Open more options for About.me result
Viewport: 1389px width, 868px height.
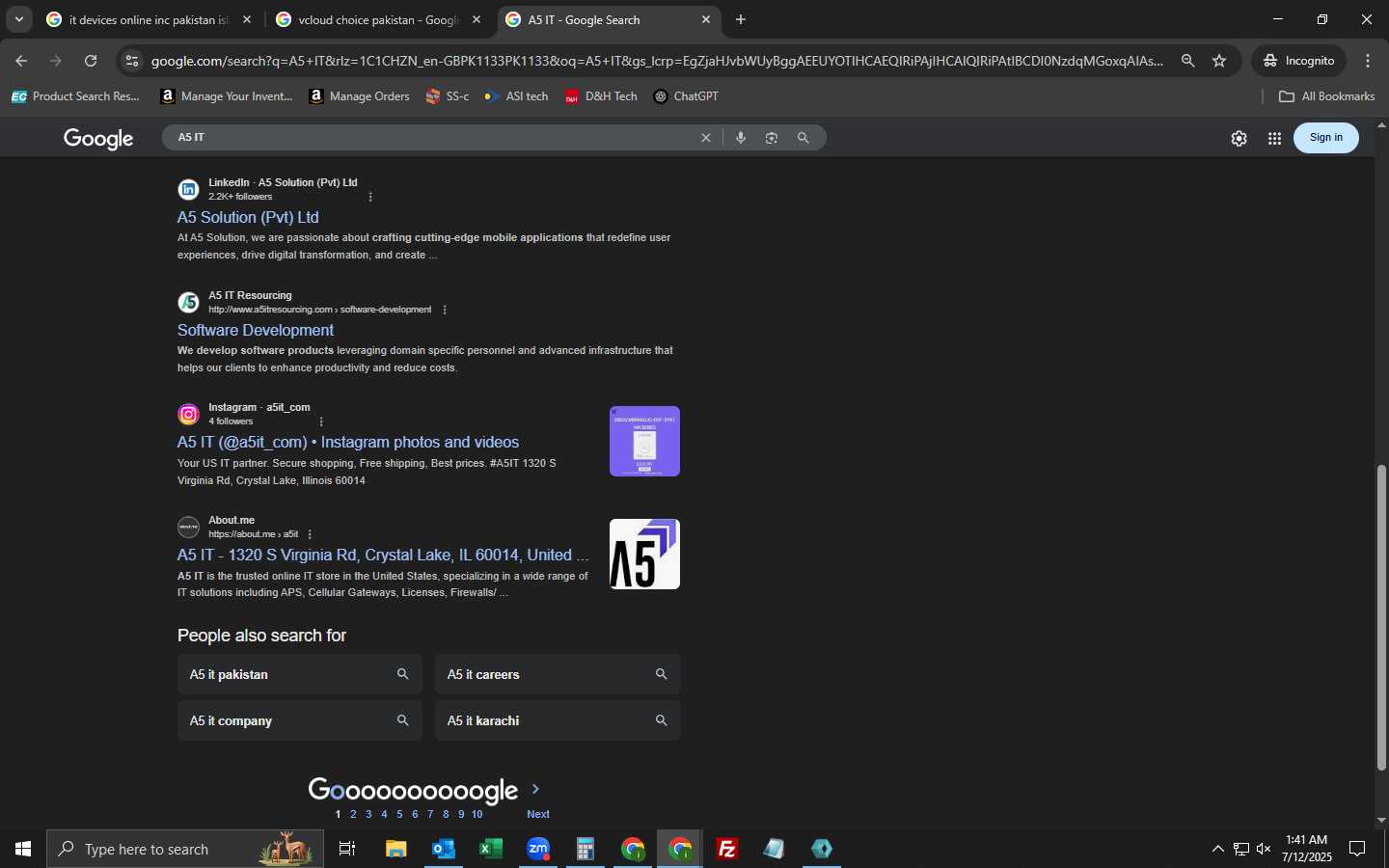coord(310,534)
